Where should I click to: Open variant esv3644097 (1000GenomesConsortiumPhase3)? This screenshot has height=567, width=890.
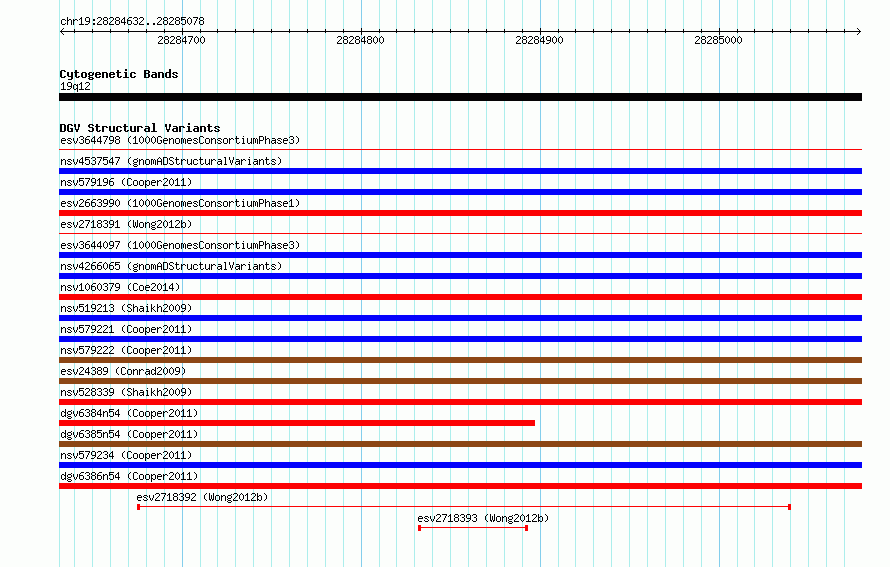click(180, 245)
